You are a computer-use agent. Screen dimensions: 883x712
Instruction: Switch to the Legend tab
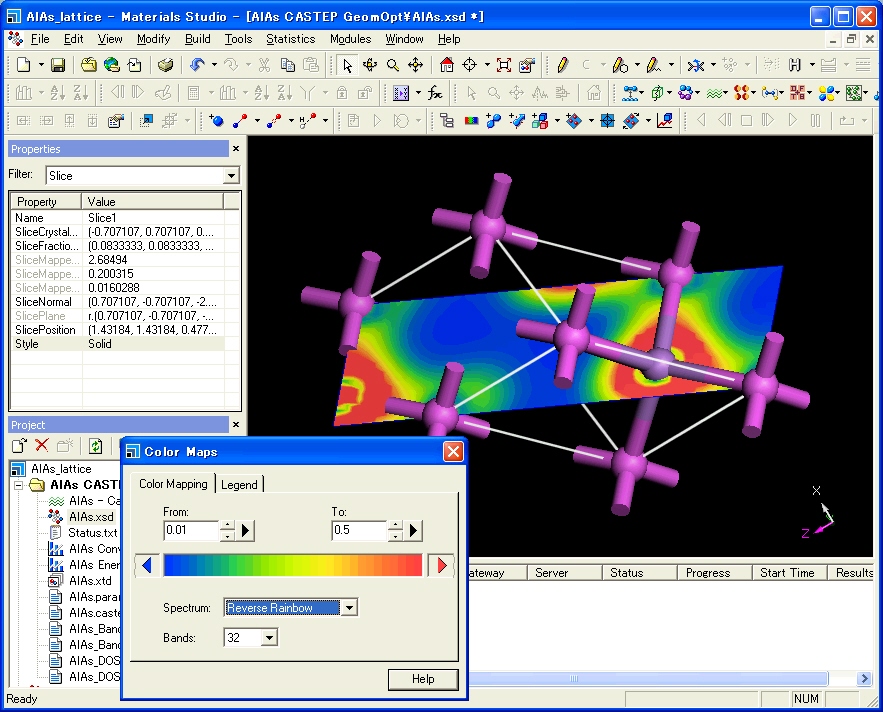tap(239, 484)
